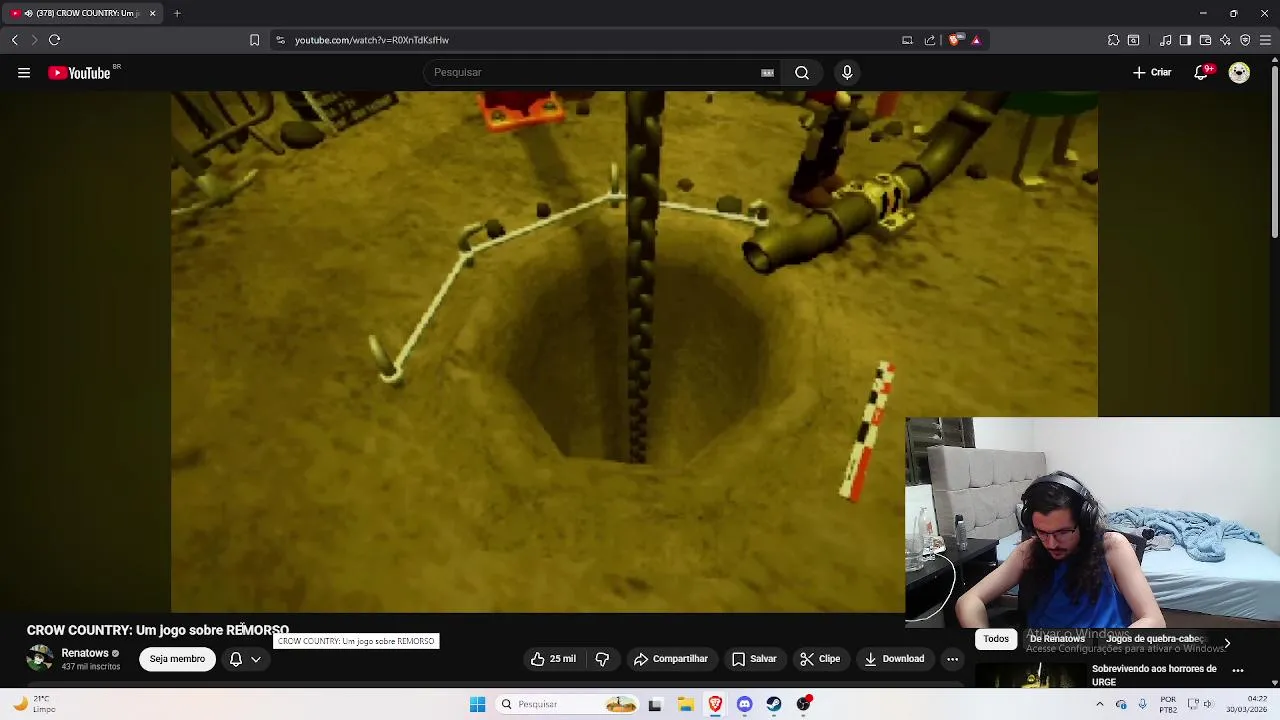Viewport: 1280px width, 720px height.
Task: Close the CROW COUNTRY tab
Action: (152, 13)
